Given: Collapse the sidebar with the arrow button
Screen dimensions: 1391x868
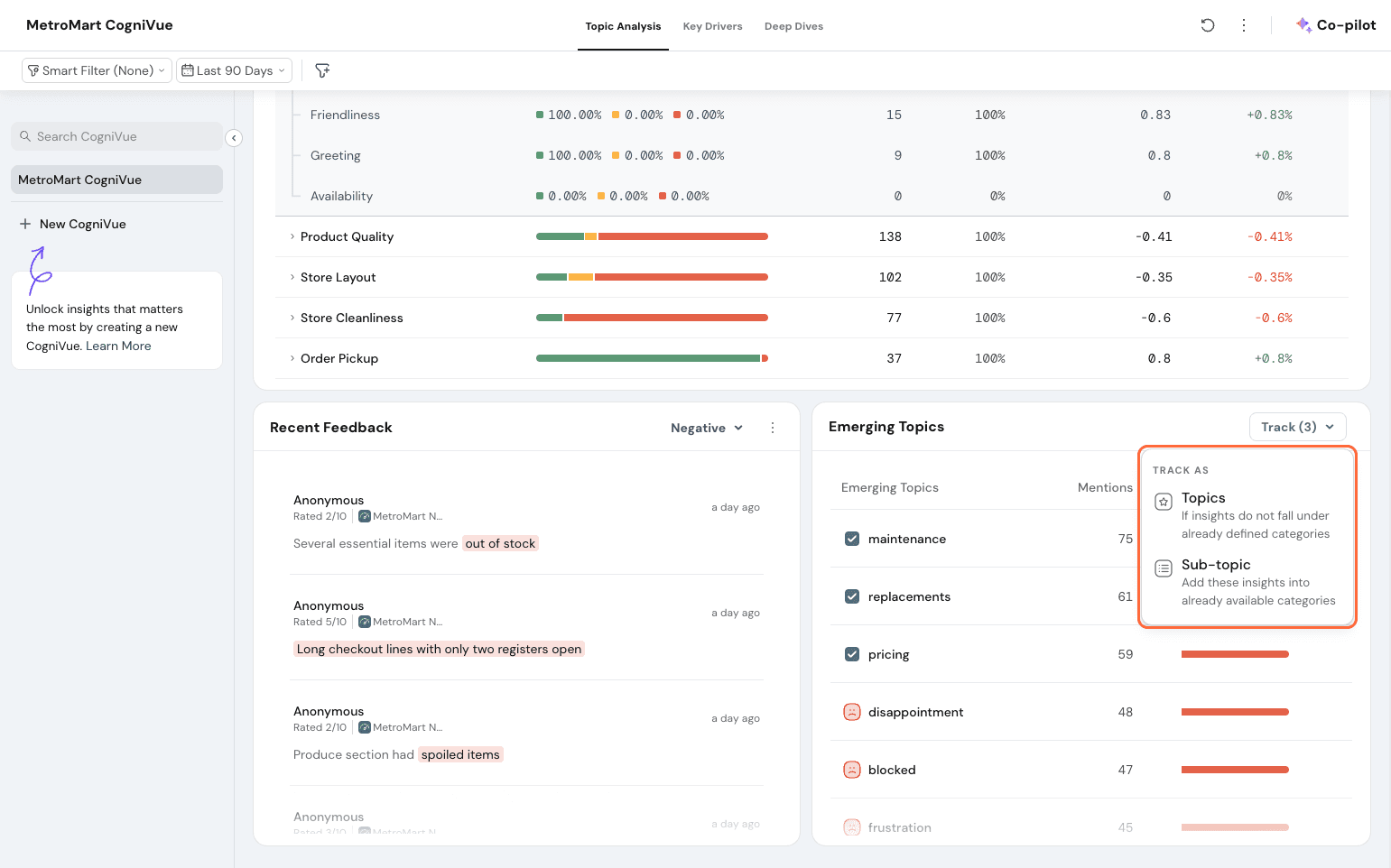Looking at the screenshot, I should [234, 138].
